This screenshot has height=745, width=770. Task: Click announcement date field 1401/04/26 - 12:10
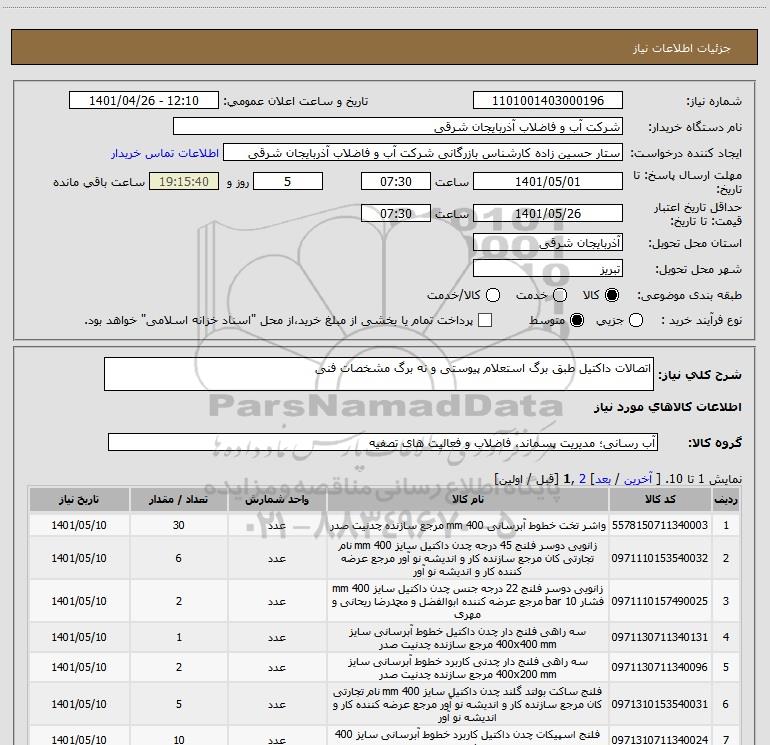point(144,101)
